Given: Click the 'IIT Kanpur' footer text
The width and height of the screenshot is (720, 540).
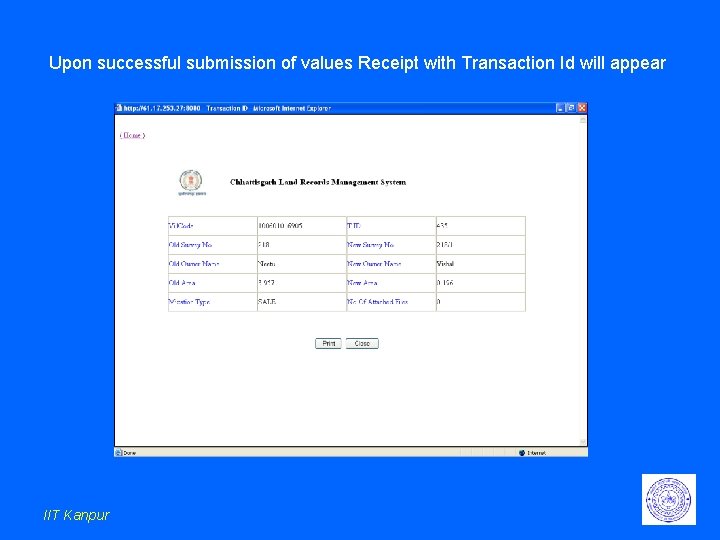Looking at the screenshot, I should pyautogui.click(x=76, y=515).
